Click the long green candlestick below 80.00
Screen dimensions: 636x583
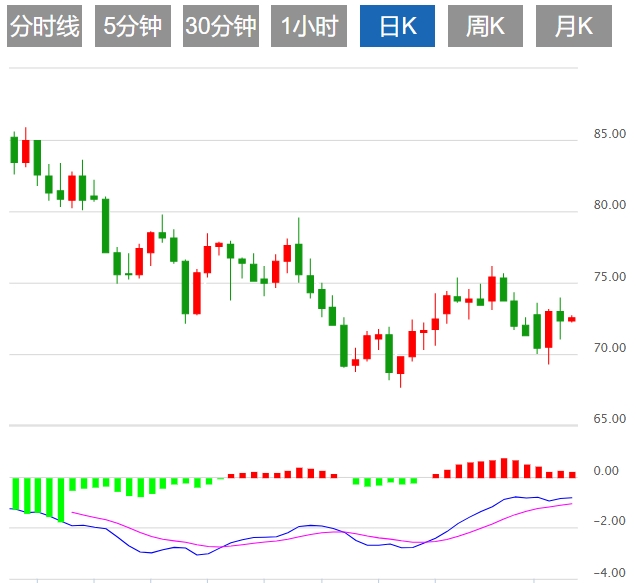(x=105, y=225)
